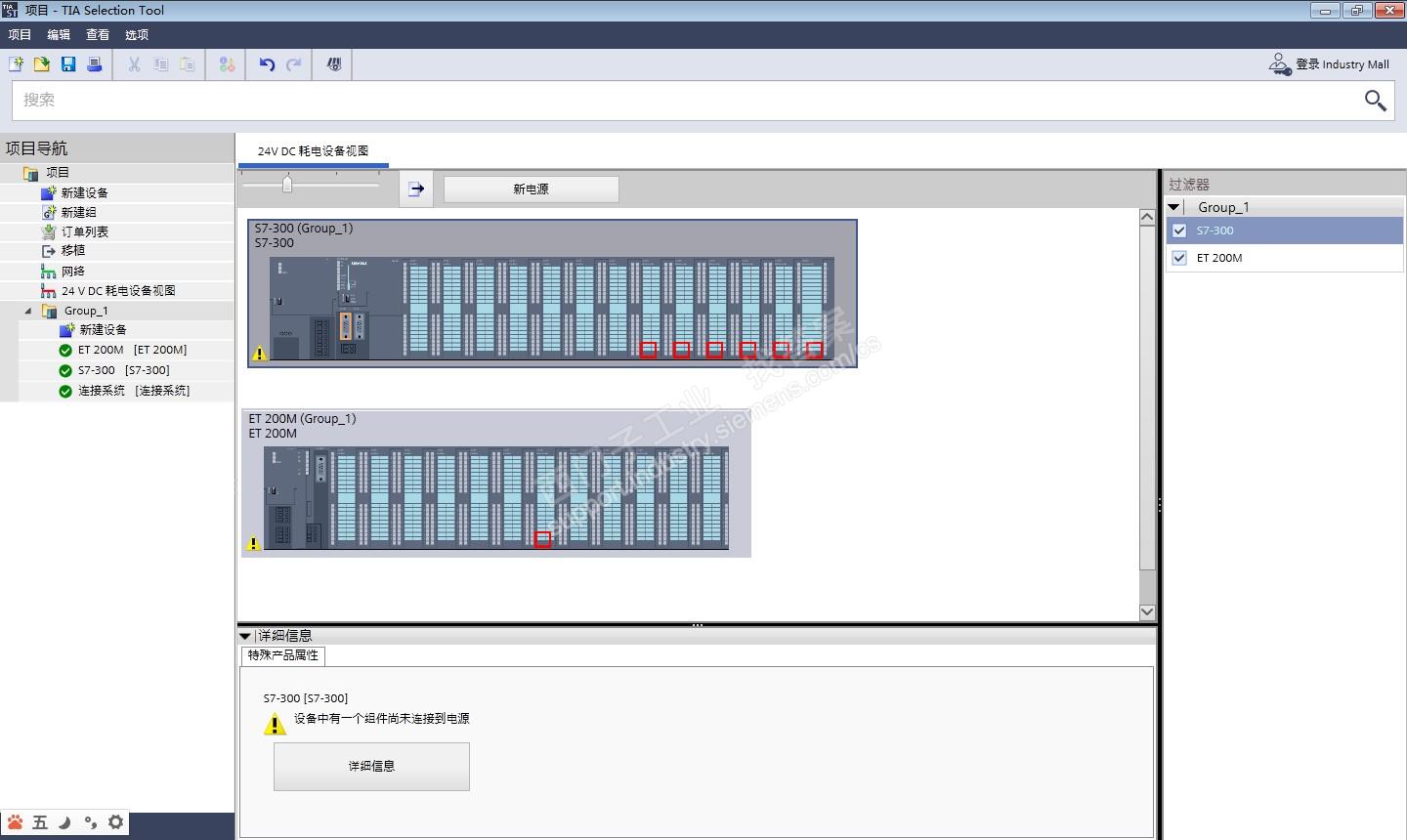The height and width of the screenshot is (840, 1407).
Task: Click the TIA Selection Tool title bar icon
Action: [11, 10]
